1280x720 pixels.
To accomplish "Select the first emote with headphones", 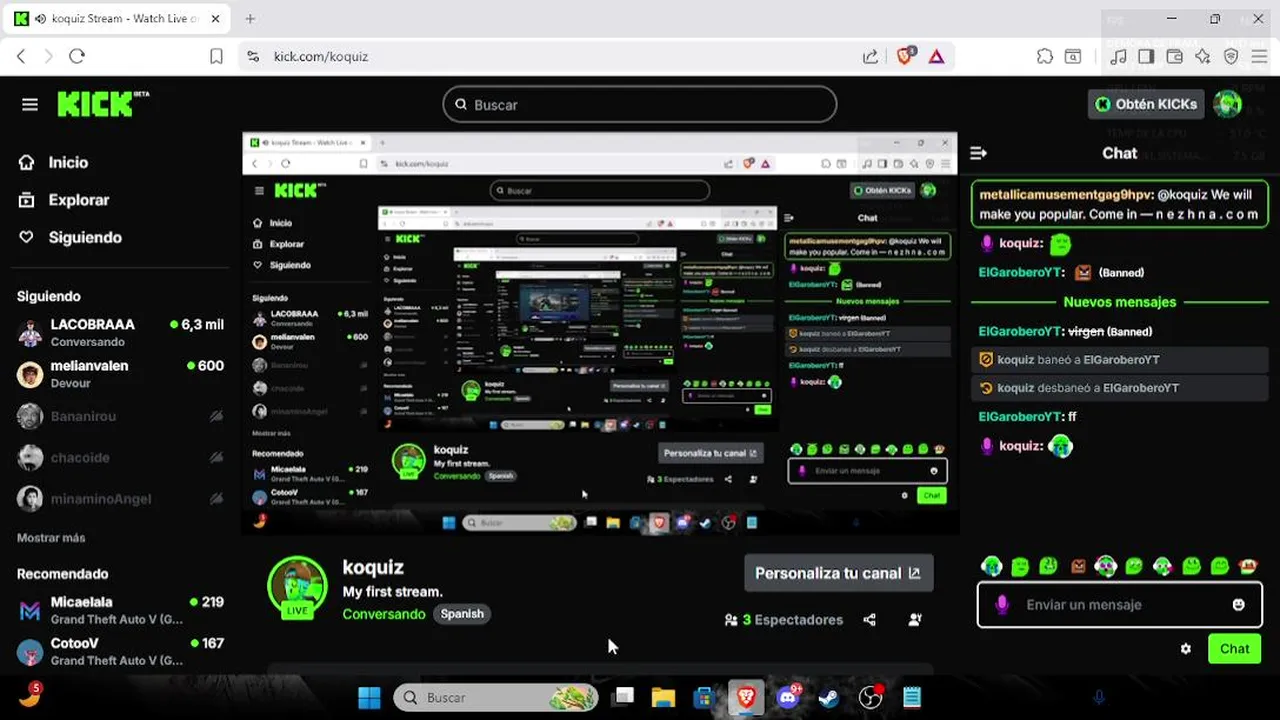I will tap(991, 566).
